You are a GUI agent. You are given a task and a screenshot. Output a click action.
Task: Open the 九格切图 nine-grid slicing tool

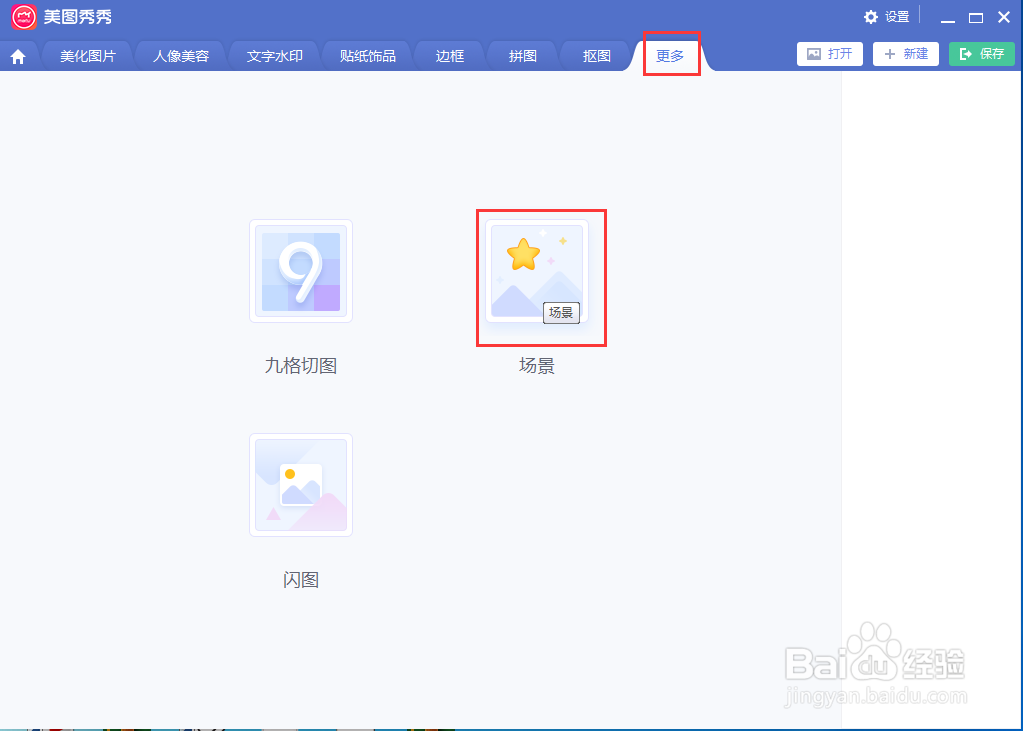(300, 271)
